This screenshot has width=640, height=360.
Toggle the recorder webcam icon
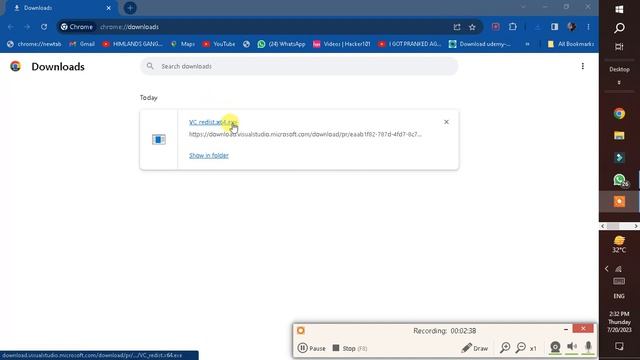point(555,347)
